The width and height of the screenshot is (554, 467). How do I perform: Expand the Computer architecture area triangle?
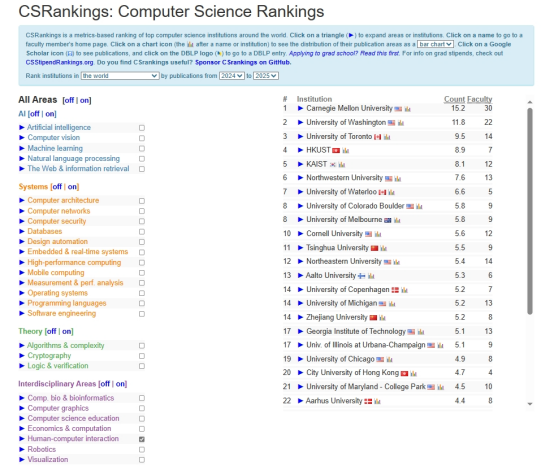click(22, 200)
